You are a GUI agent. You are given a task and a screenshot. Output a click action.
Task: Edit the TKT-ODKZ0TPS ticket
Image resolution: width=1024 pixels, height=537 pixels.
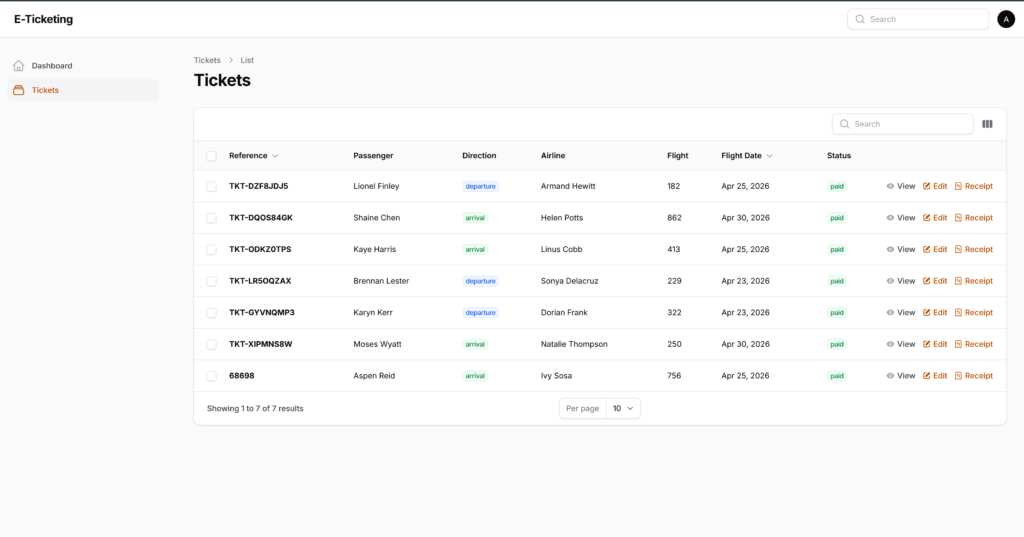(935, 250)
